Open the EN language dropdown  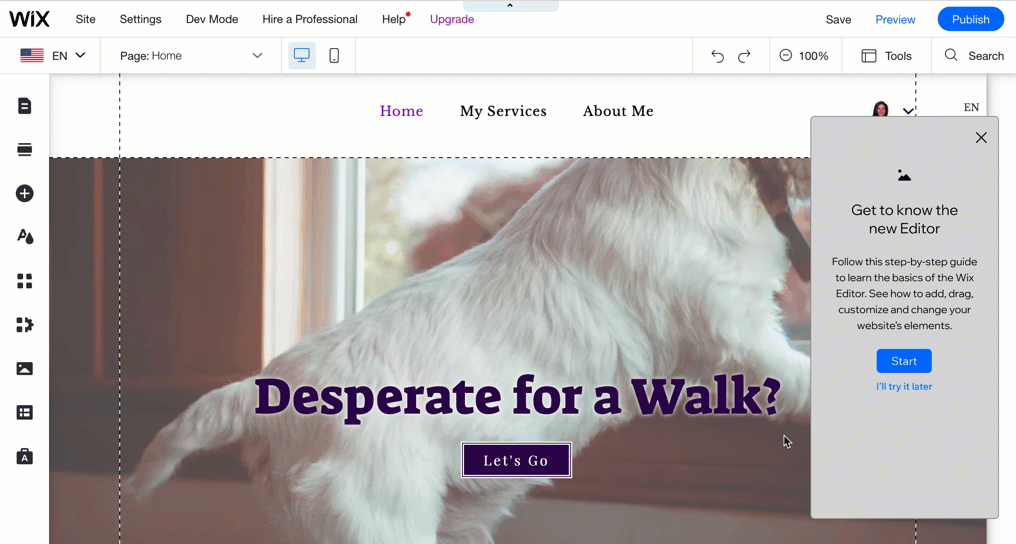click(53, 56)
